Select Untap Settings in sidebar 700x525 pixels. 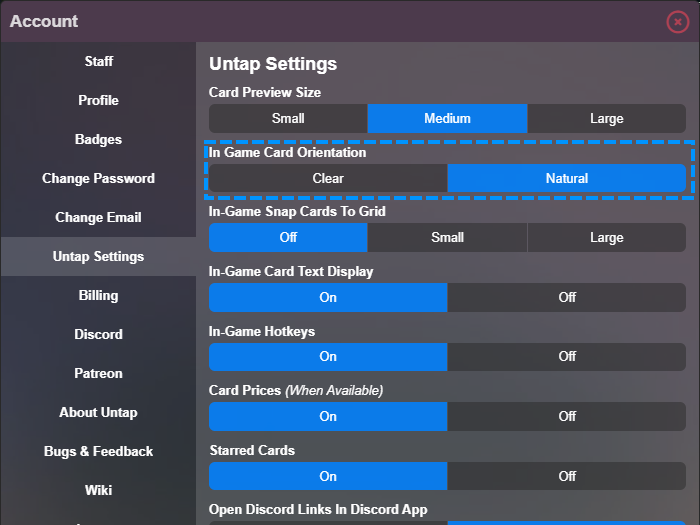pyautogui.click(x=98, y=256)
